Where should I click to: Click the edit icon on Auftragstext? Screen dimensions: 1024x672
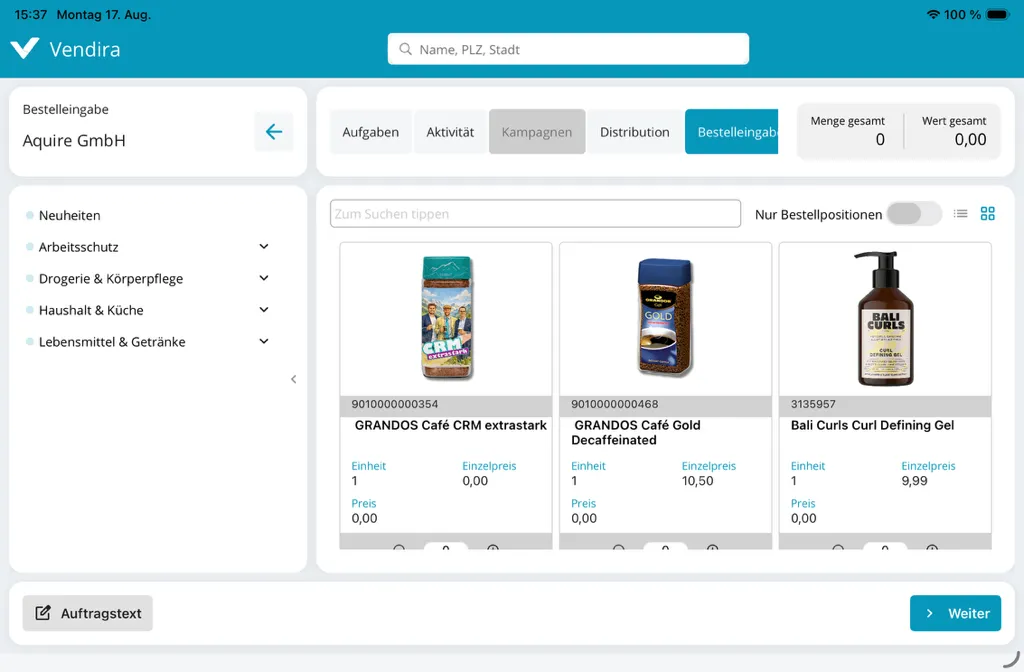point(43,613)
